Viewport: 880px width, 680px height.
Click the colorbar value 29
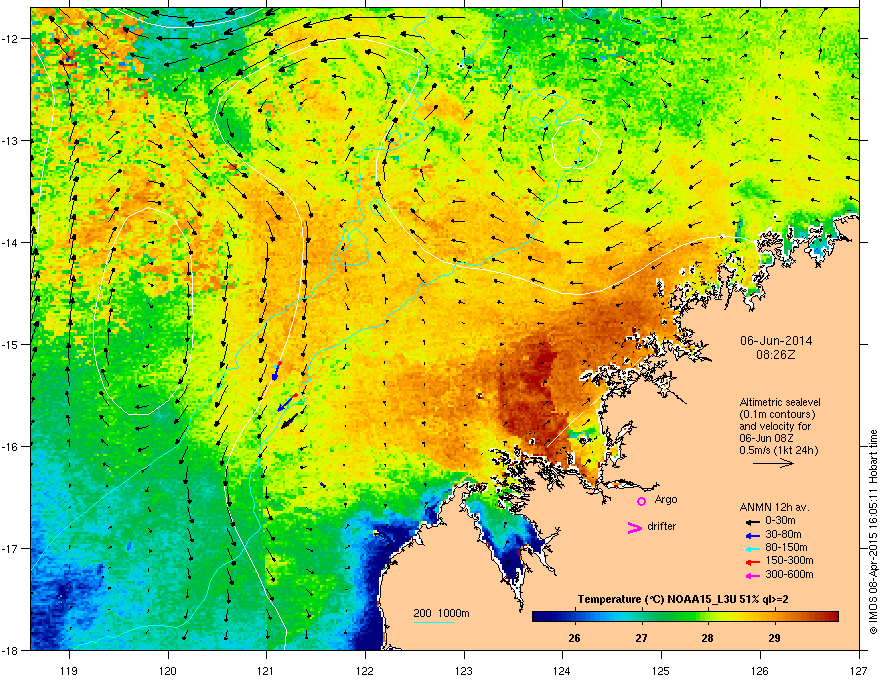pos(774,638)
